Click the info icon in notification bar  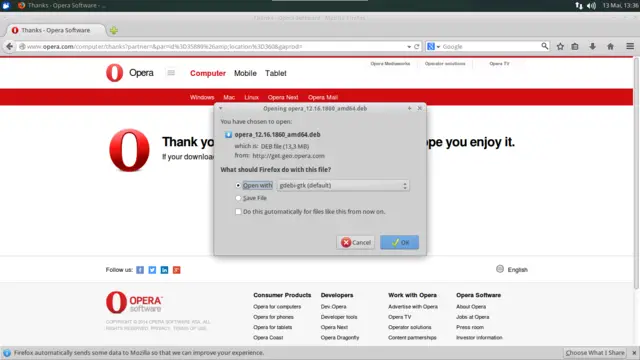7,353
